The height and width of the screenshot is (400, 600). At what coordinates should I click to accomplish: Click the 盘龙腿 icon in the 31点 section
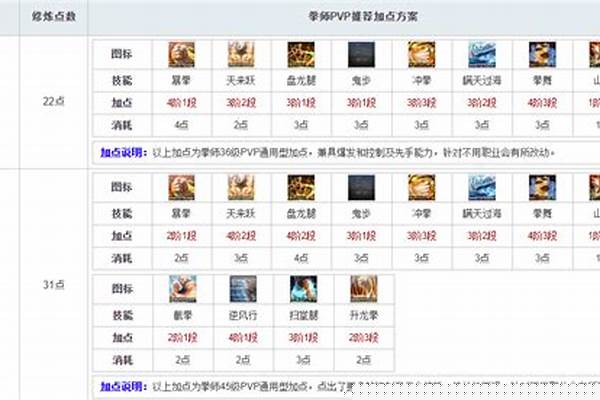tap(301, 188)
